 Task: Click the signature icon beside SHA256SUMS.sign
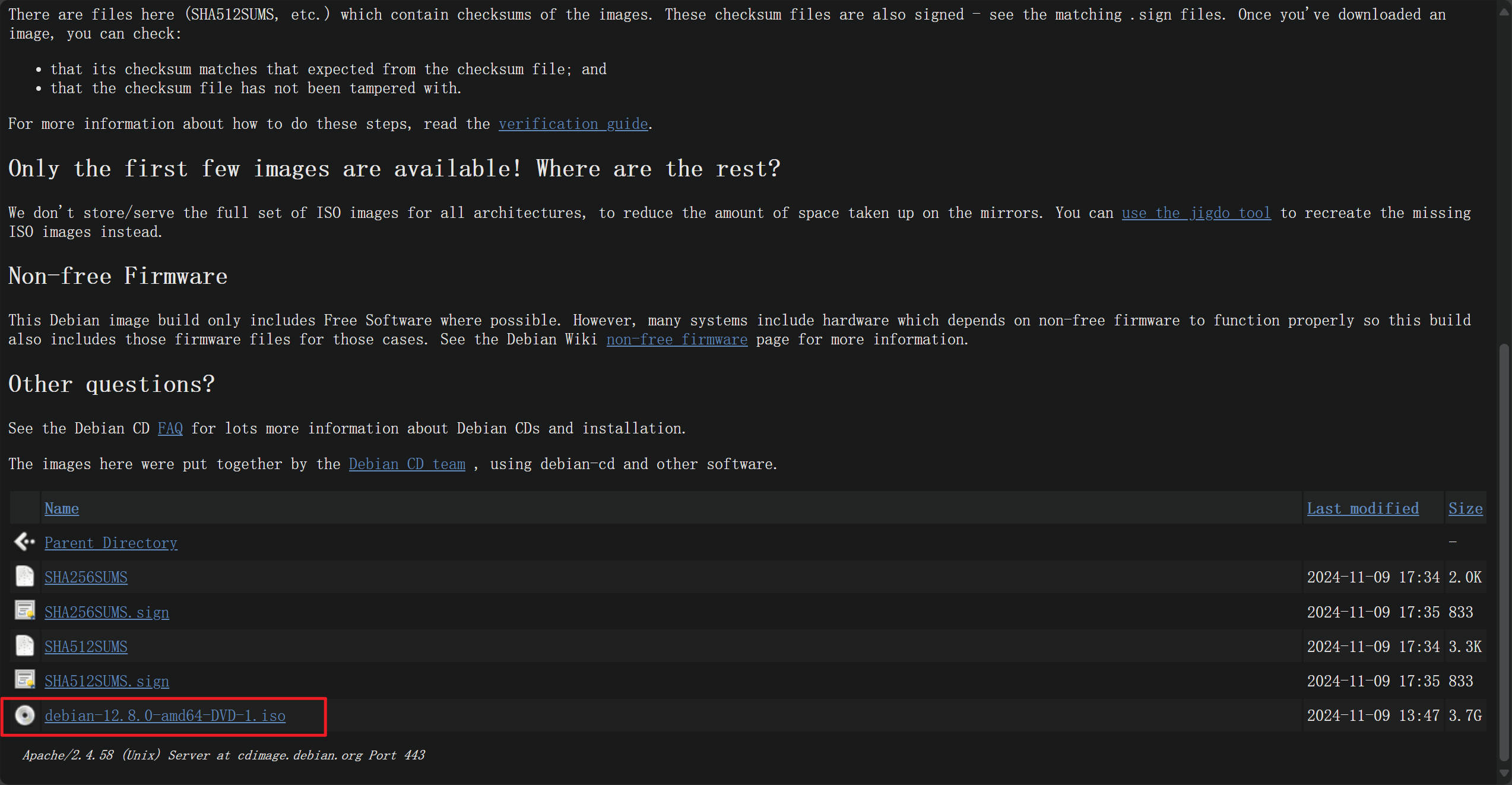[24, 611]
